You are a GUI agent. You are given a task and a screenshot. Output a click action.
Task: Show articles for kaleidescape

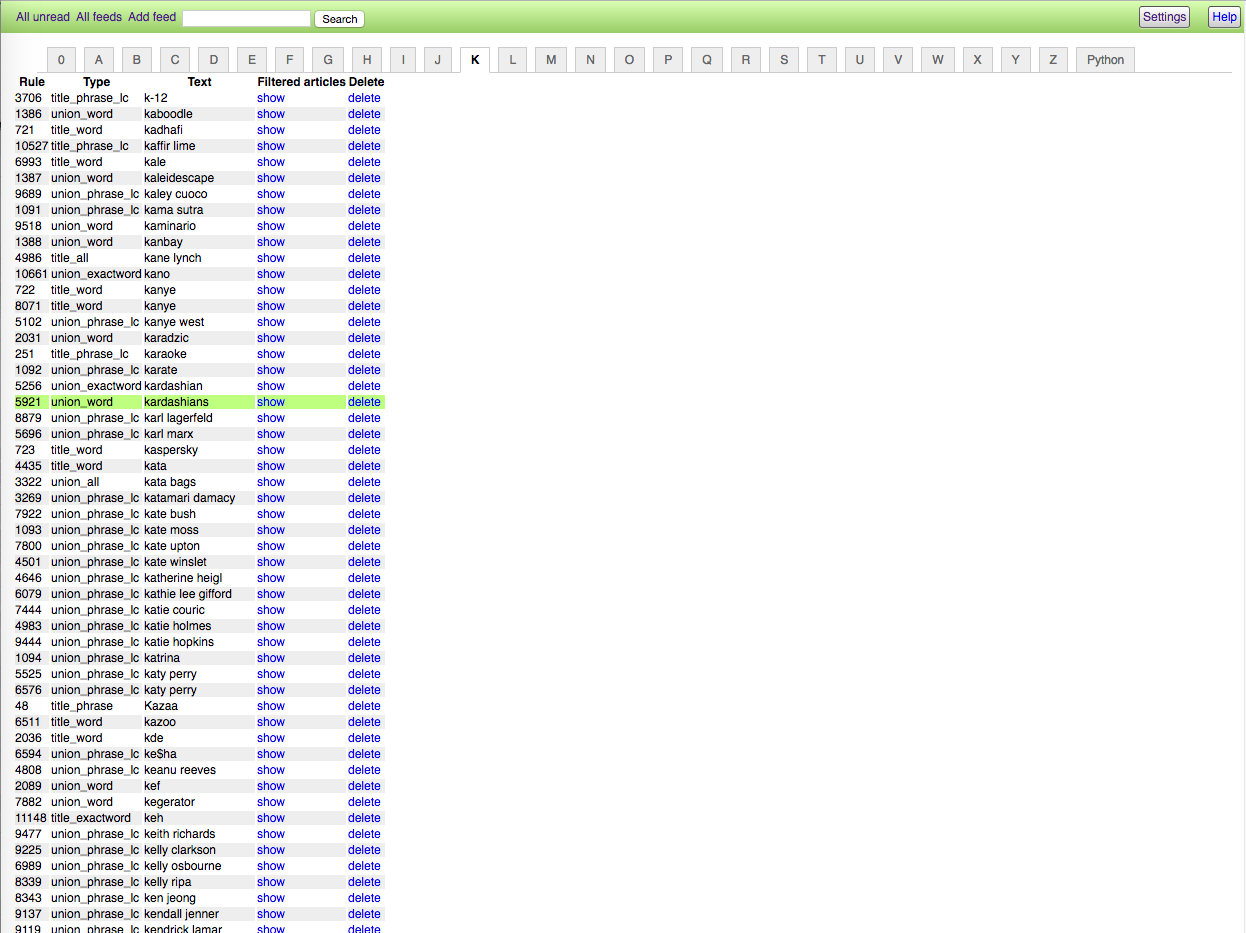[271, 178]
